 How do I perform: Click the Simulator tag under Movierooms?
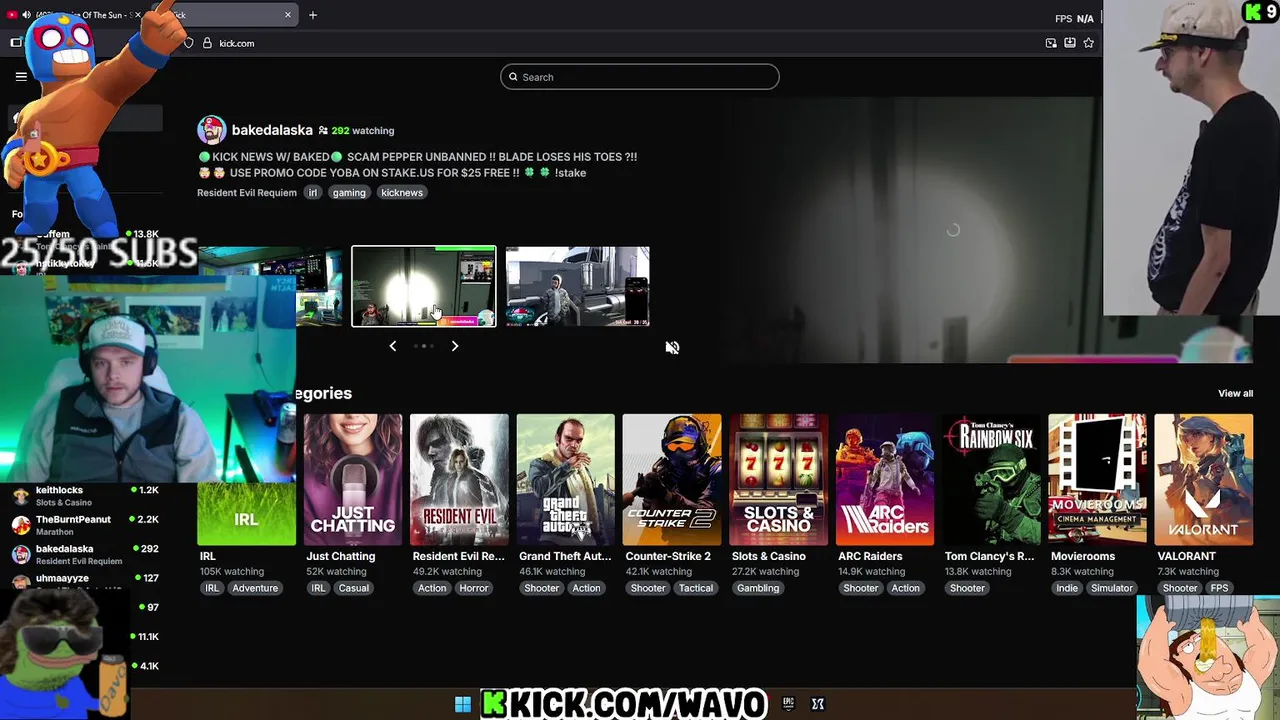pyautogui.click(x=1112, y=588)
